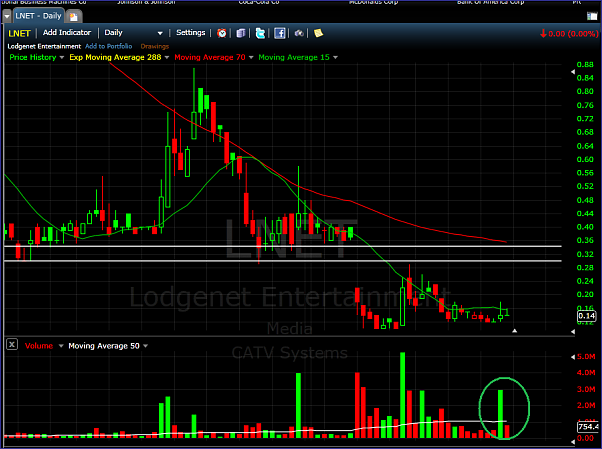Open the tab list dropdown arrow
The image size is (602, 449).
[7, 16]
